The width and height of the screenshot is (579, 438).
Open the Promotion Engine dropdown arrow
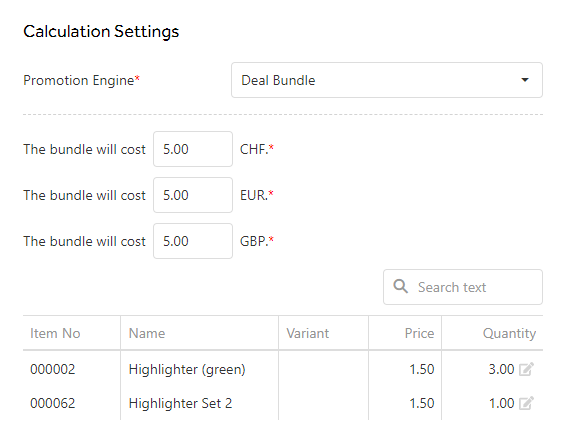pyautogui.click(x=525, y=80)
